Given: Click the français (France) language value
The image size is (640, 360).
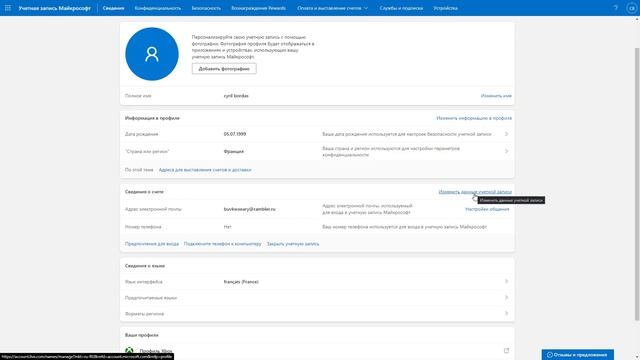Looking at the screenshot, I should point(241,282).
